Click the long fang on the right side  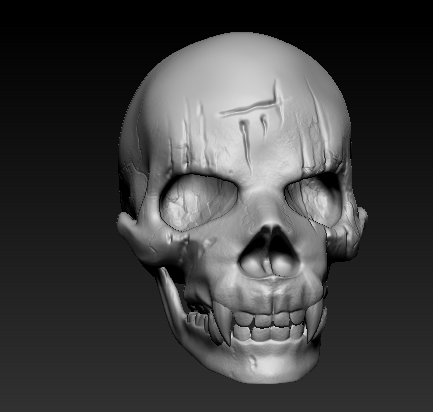pyautogui.click(x=314, y=319)
